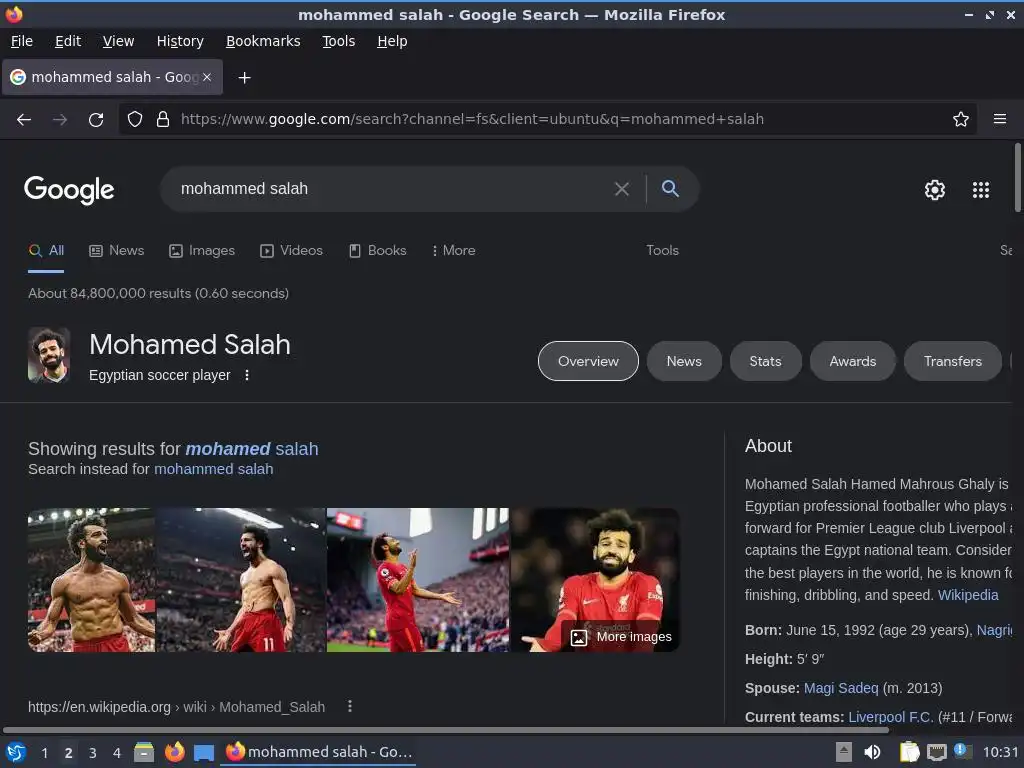Open the Google apps grid icon

point(981,190)
